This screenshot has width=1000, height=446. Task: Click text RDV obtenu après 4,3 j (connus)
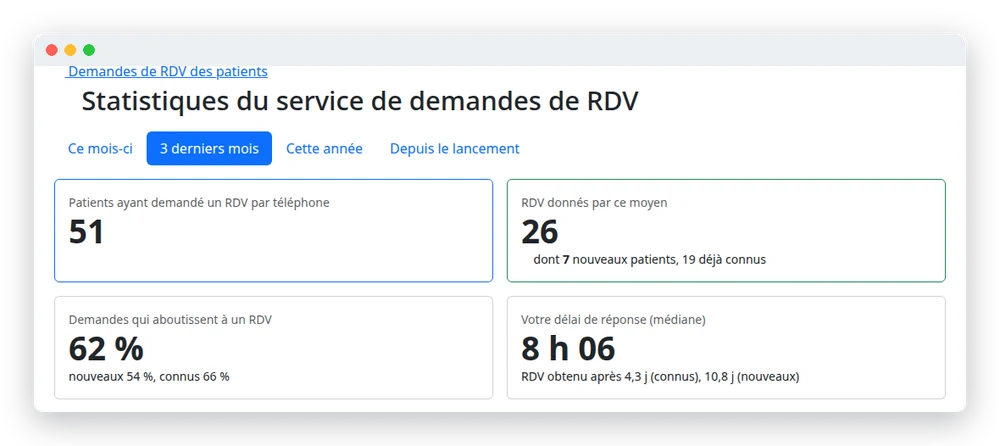pos(611,376)
